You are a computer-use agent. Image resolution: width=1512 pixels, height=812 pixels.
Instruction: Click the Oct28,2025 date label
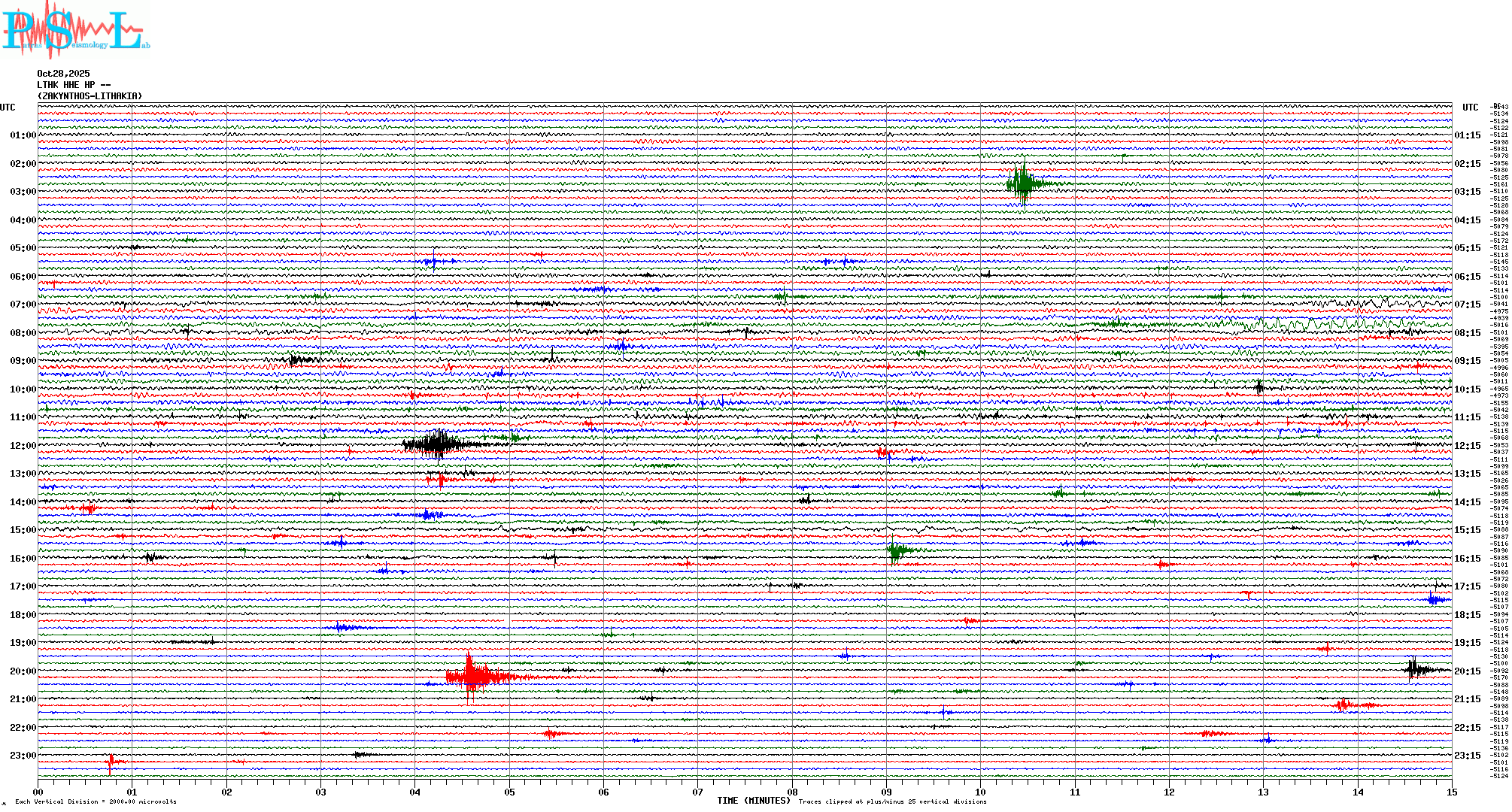pyautogui.click(x=63, y=74)
